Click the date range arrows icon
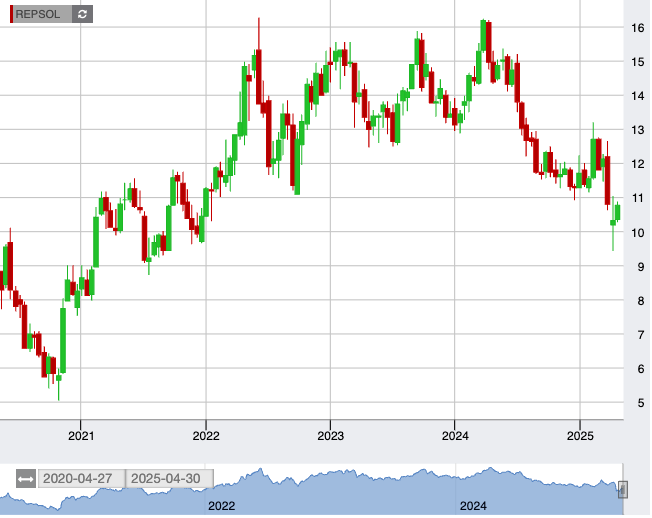The width and height of the screenshot is (652, 518). [x=26, y=479]
